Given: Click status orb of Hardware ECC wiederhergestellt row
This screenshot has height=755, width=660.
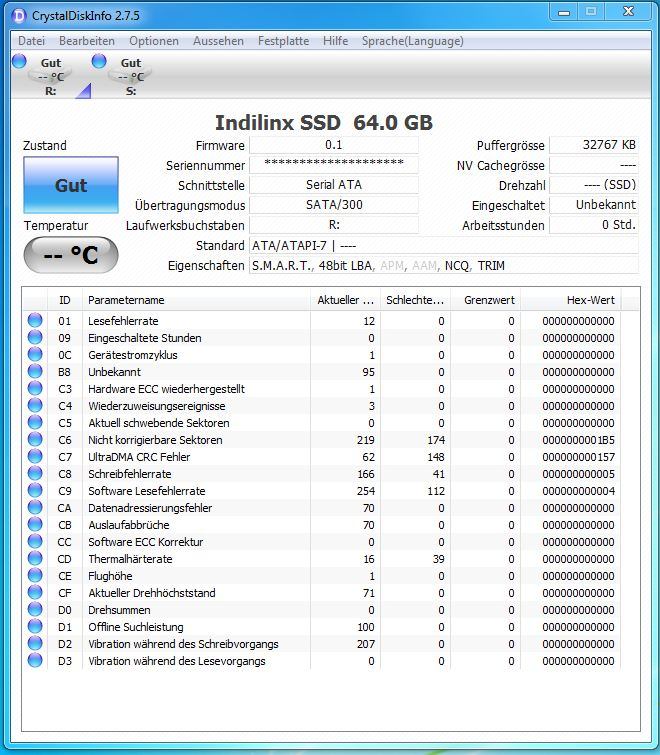Looking at the screenshot, I should tap(35, 388).
